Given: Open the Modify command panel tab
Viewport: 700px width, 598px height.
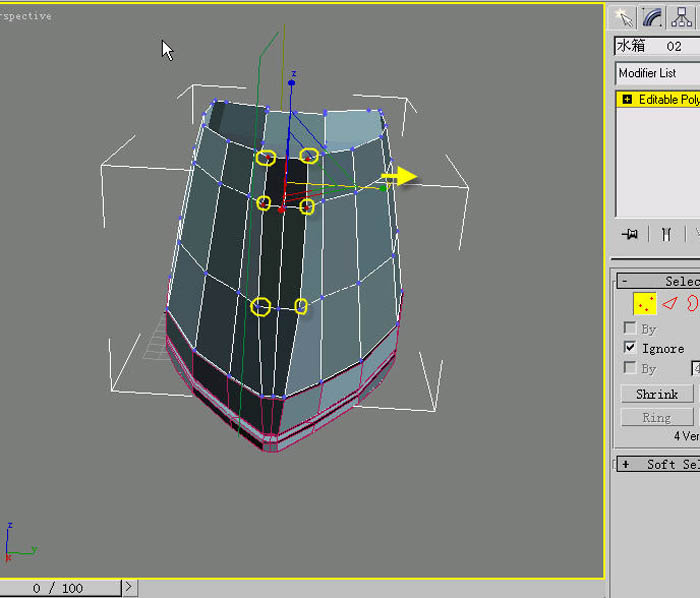Looking at the screenshot, I should tap(652, 18).
